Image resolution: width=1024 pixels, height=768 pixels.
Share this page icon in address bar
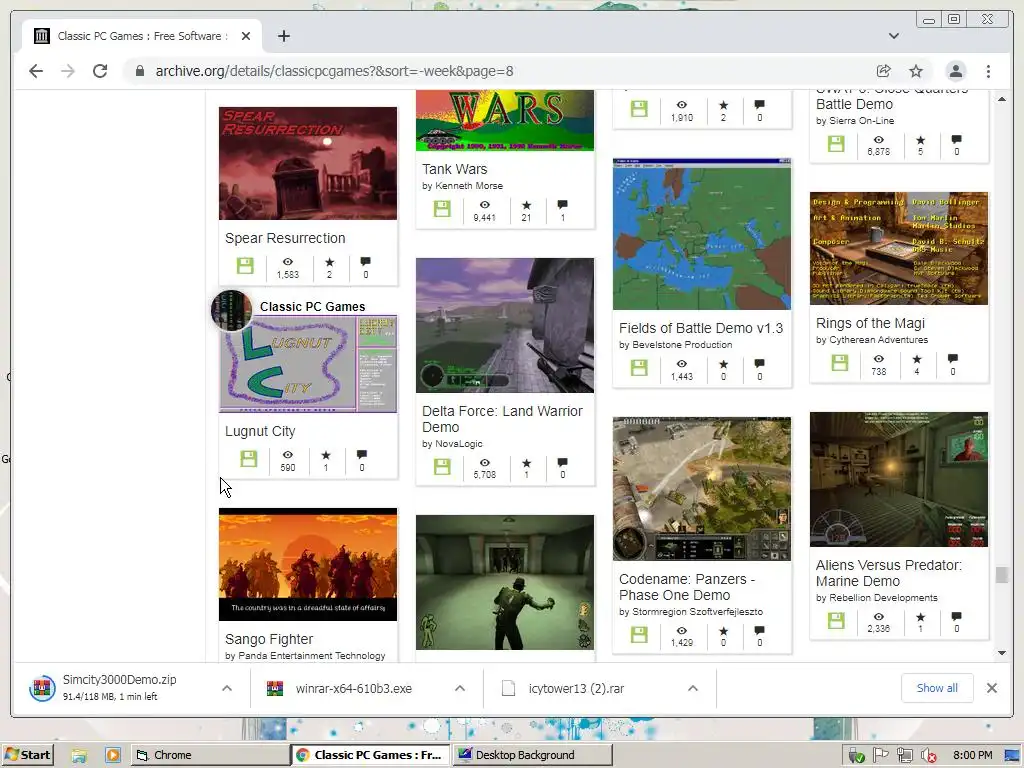pyautogui.click(x=884, y=71)
